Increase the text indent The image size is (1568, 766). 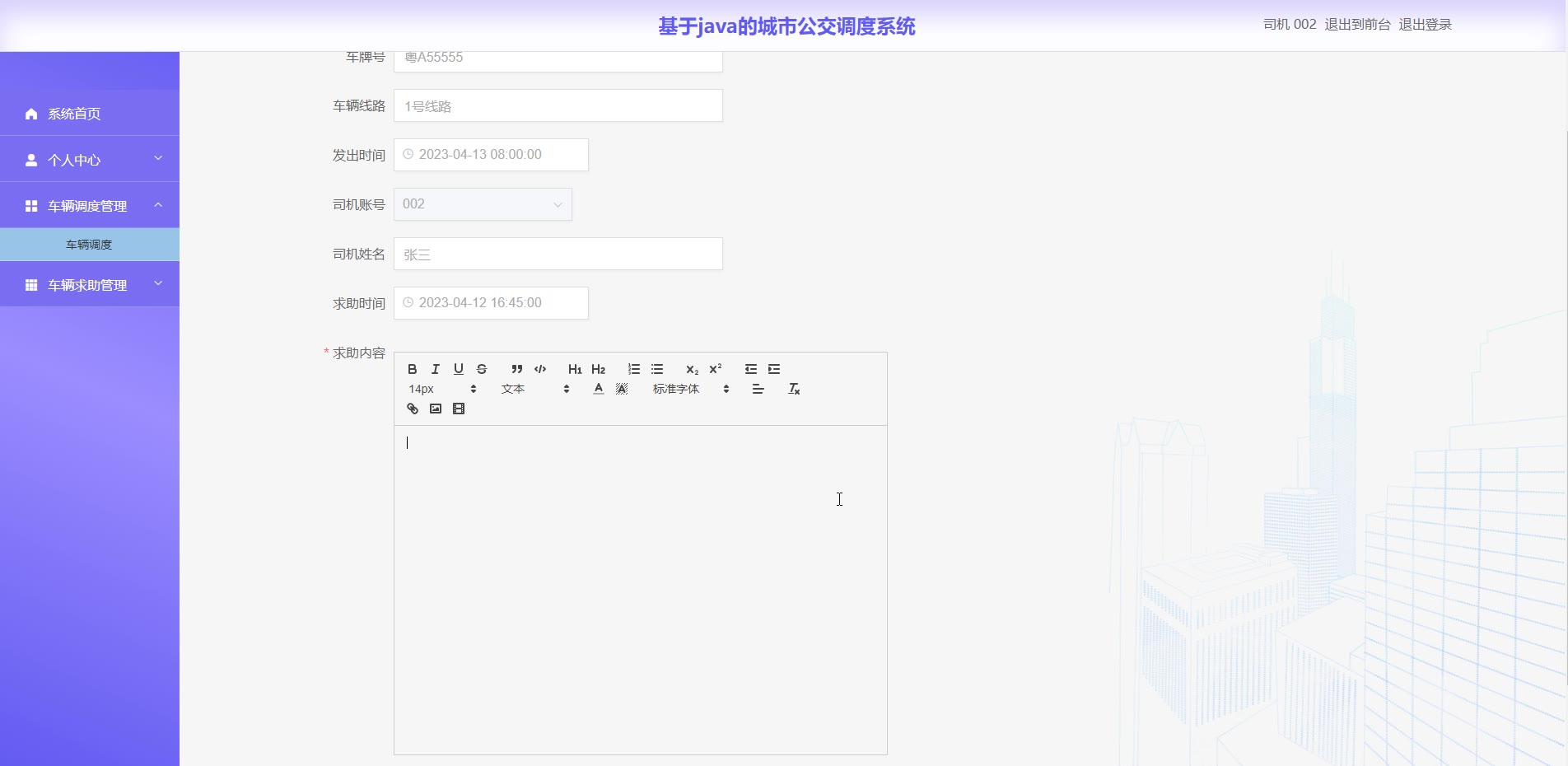pos(774,369)
